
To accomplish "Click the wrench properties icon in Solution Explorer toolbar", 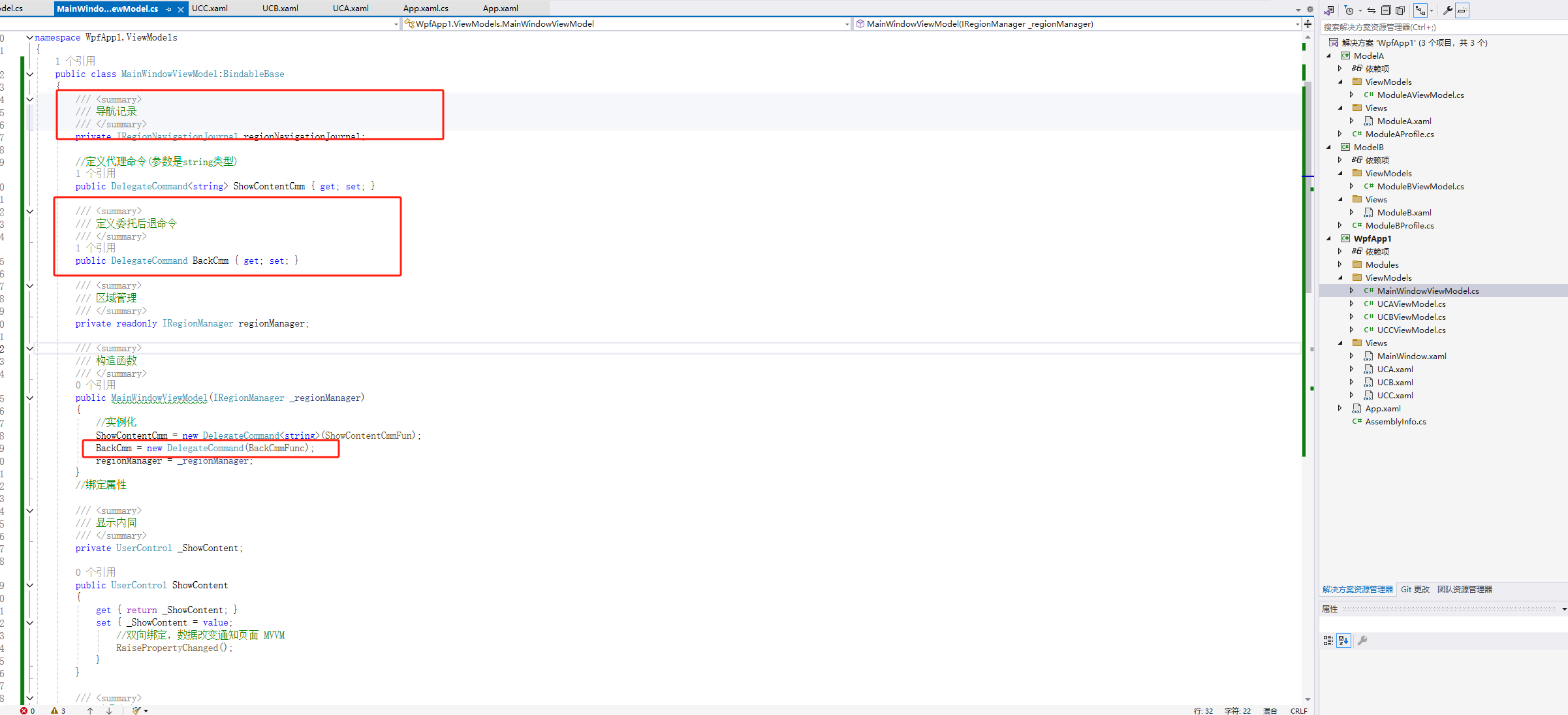I will point(1447,10).
